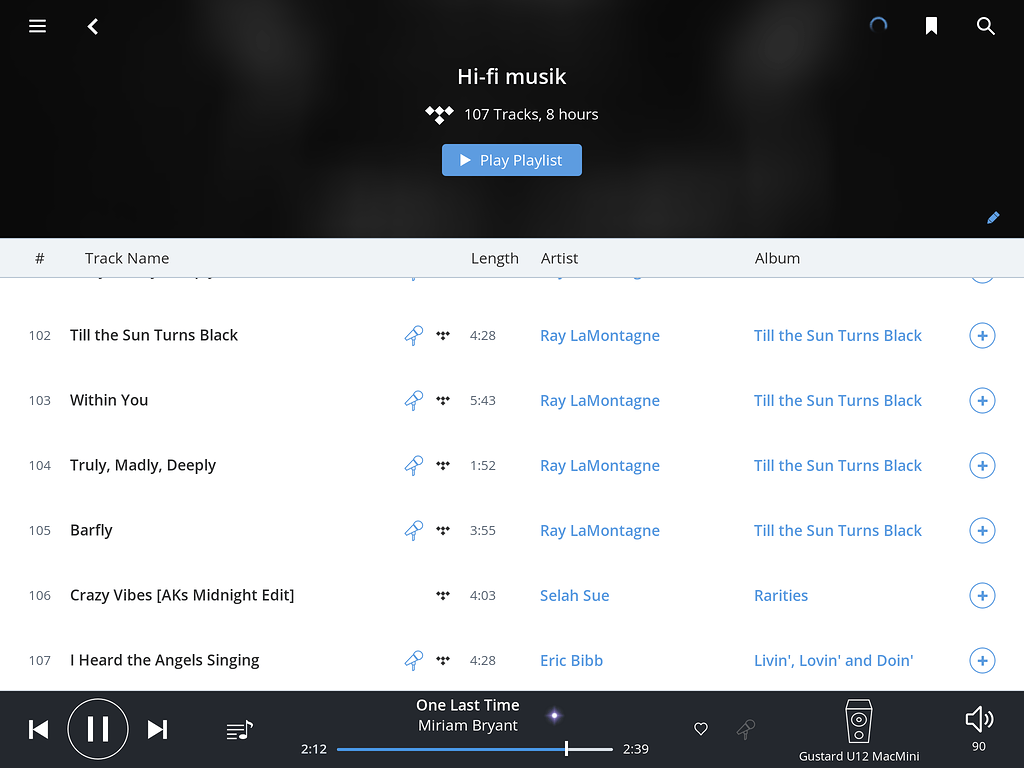The image size is (1024, 768).
Task: Open search
Action: pyautogui.click(x=986, y=26)
